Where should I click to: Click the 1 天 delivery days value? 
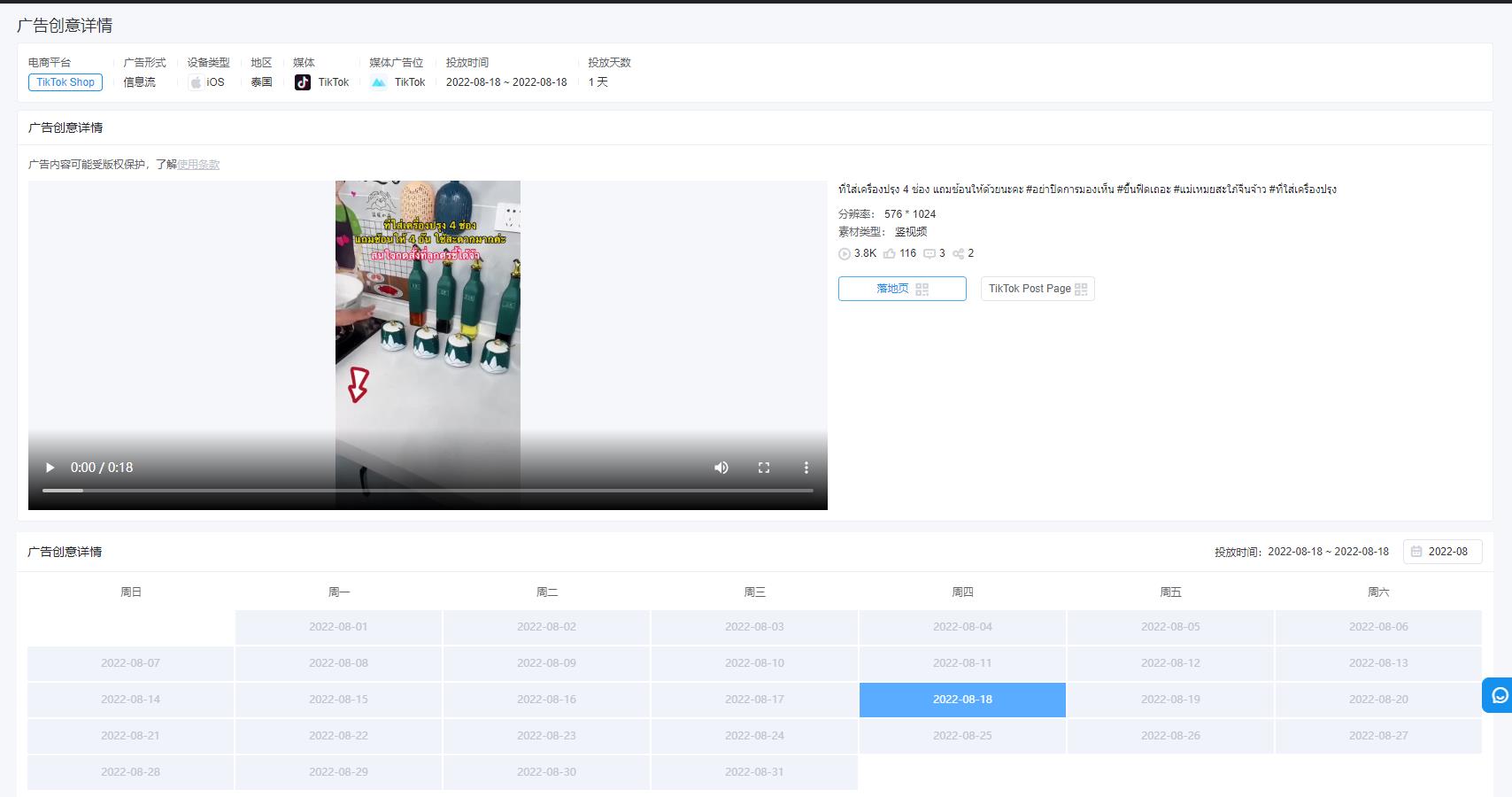pyautogui.click(x=598, y=82)
